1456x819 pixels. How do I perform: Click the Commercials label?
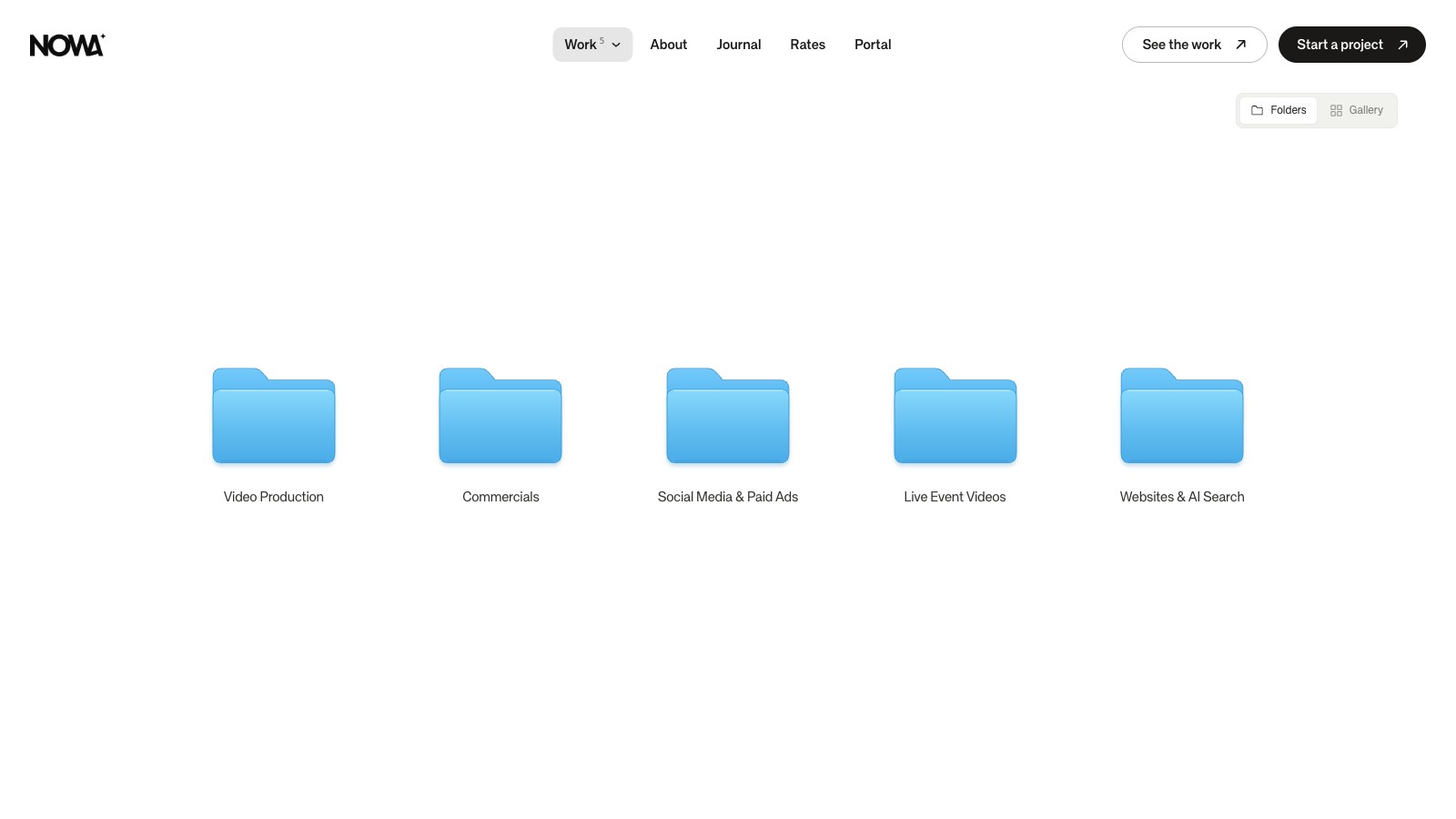pyautogui.click(x=500, y=497)
